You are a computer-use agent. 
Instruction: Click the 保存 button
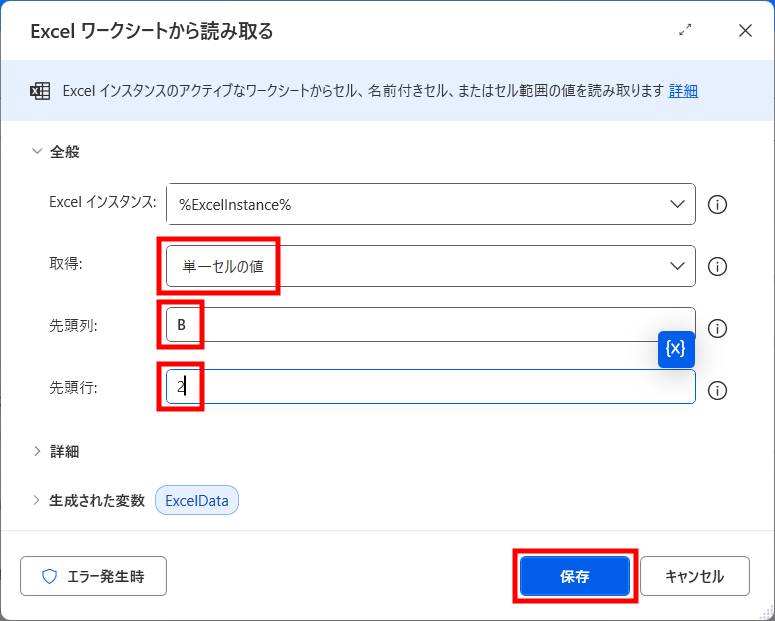point(575,576)
